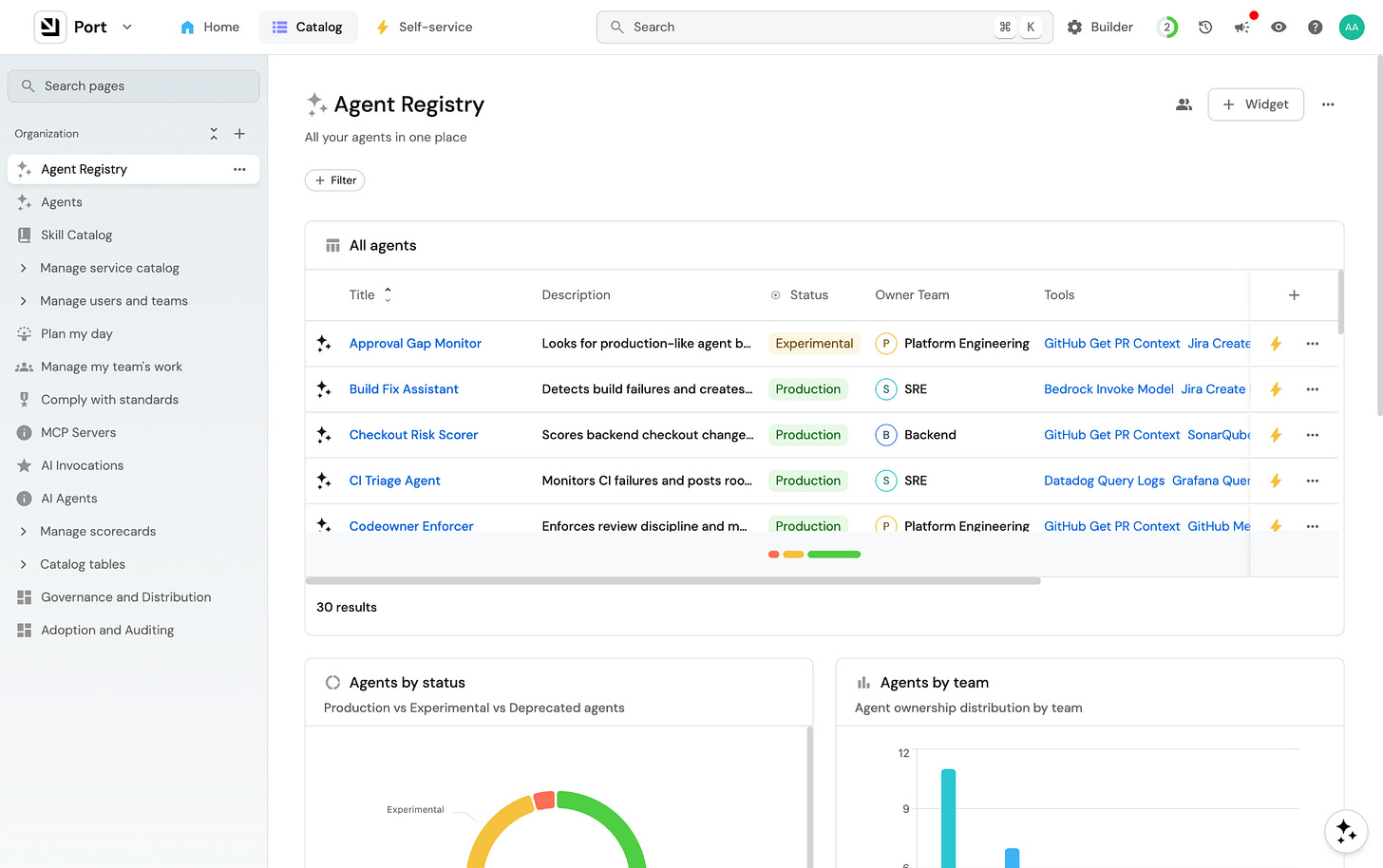
Task: Focus the Search pages field
Action: (134, 86)
